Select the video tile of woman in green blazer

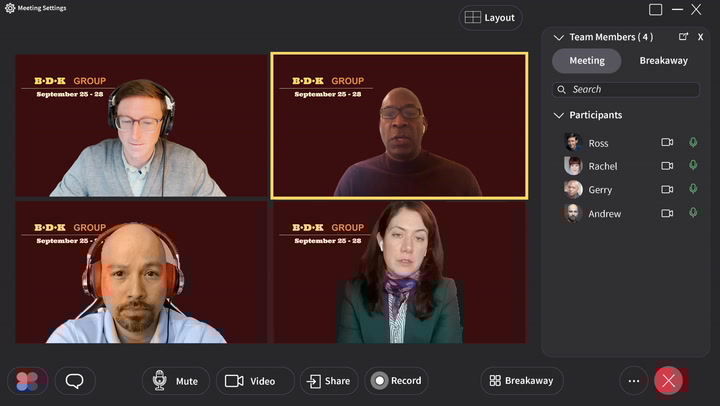pyautogui.click(x=400, y=272)
